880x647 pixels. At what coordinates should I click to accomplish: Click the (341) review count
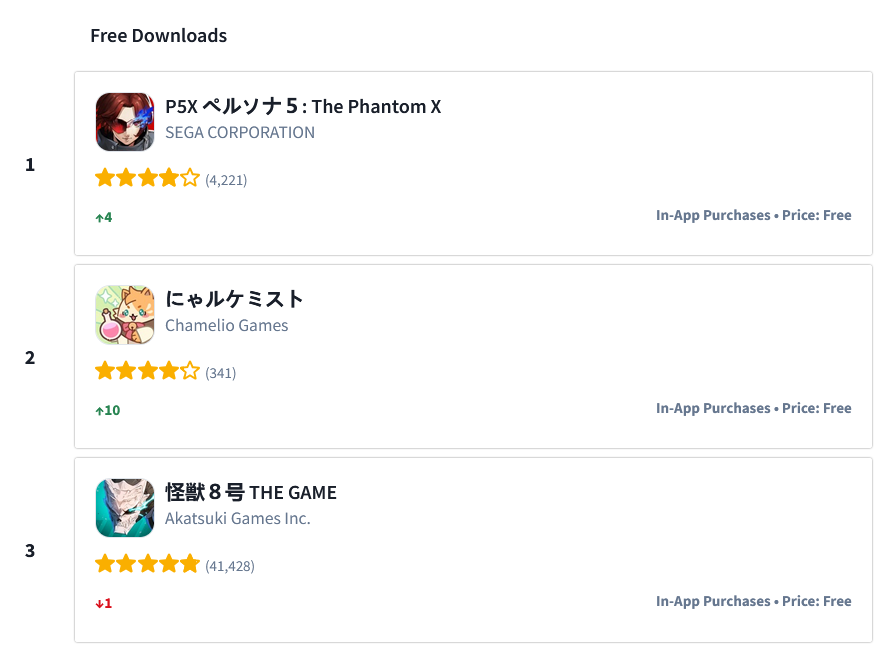click(x=221, y=373)
